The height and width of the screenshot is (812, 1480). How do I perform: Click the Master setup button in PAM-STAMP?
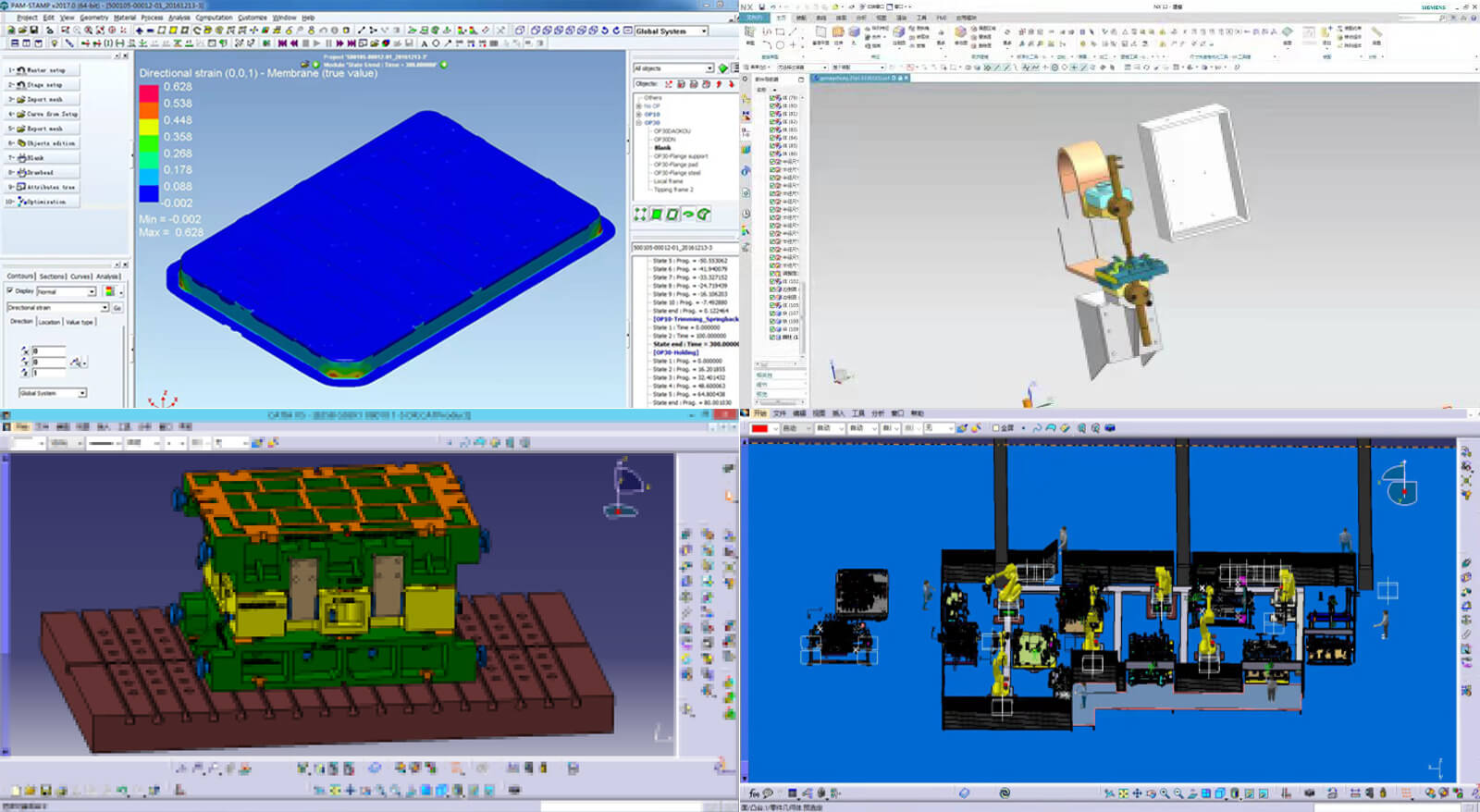pyautogui.click(x=44, y=70)
